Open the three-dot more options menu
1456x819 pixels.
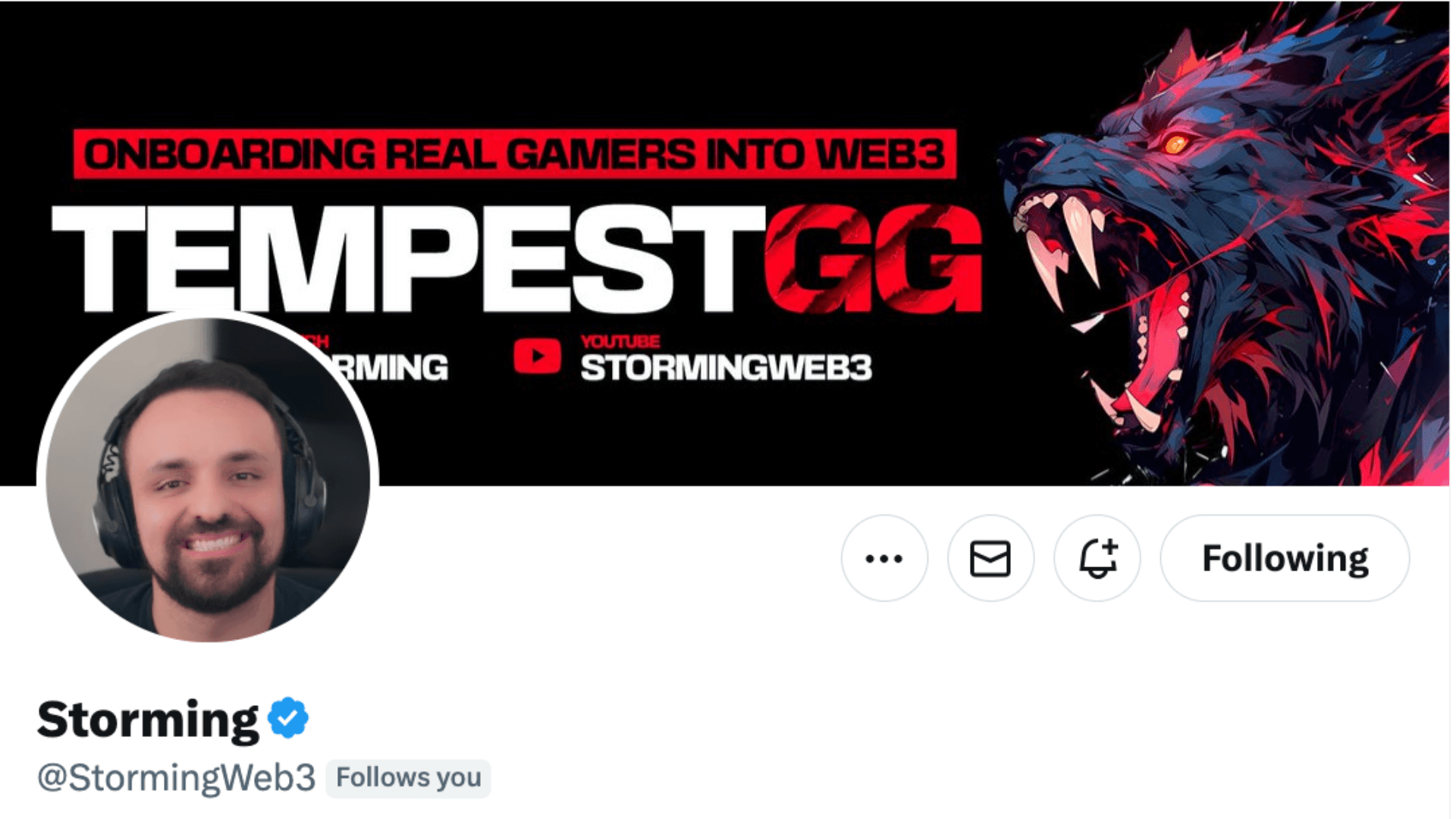point(884,559)
